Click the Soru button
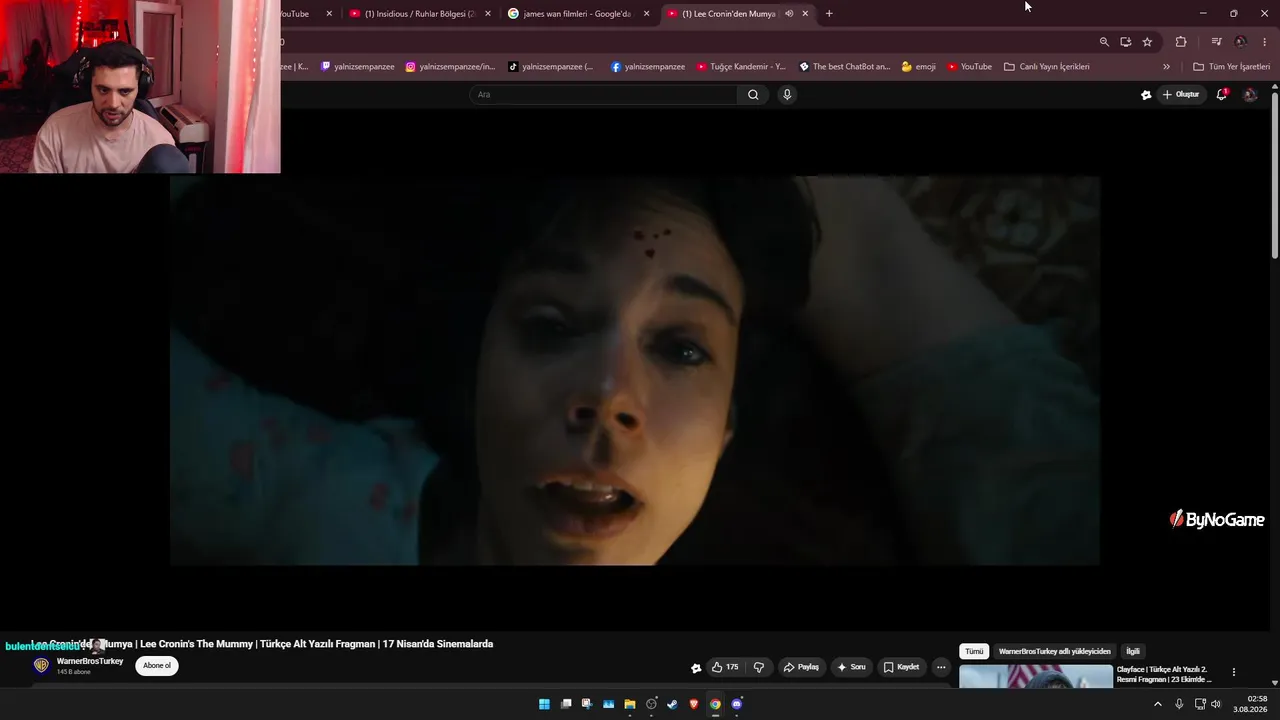 [x=851, y=667]
